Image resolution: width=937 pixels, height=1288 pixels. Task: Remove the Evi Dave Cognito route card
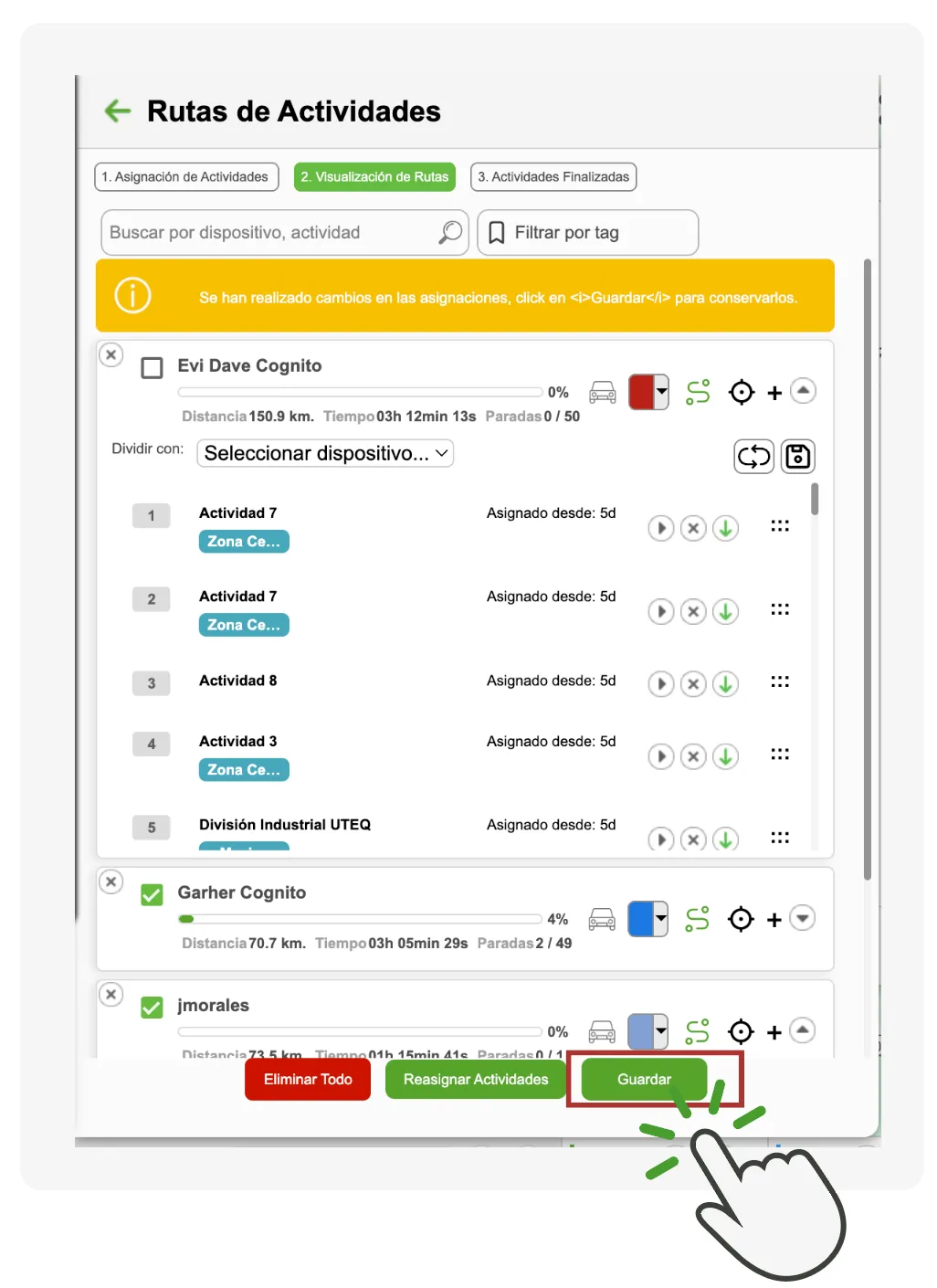tap(111, 354)
